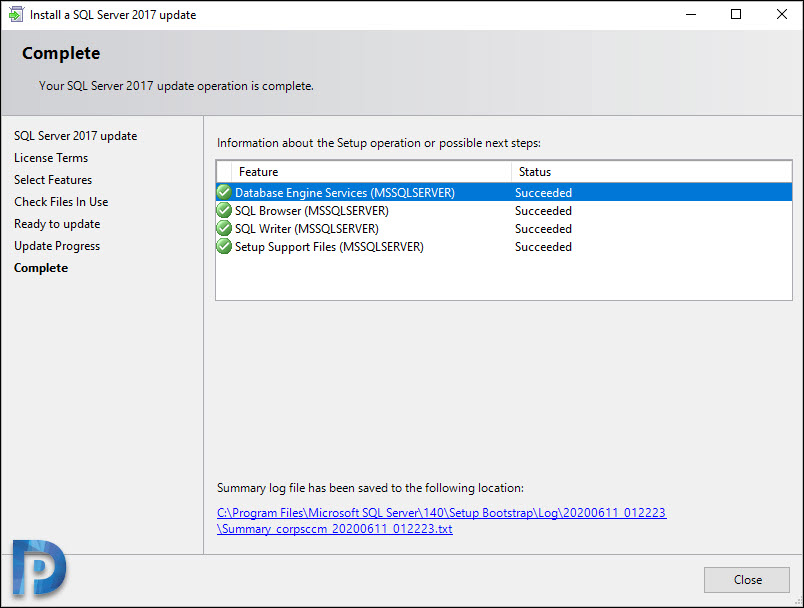Screen dimensions: 804x608
Task: Select the Setup Support Files (MSSQLSERVER) row
Action: (504, 246)
